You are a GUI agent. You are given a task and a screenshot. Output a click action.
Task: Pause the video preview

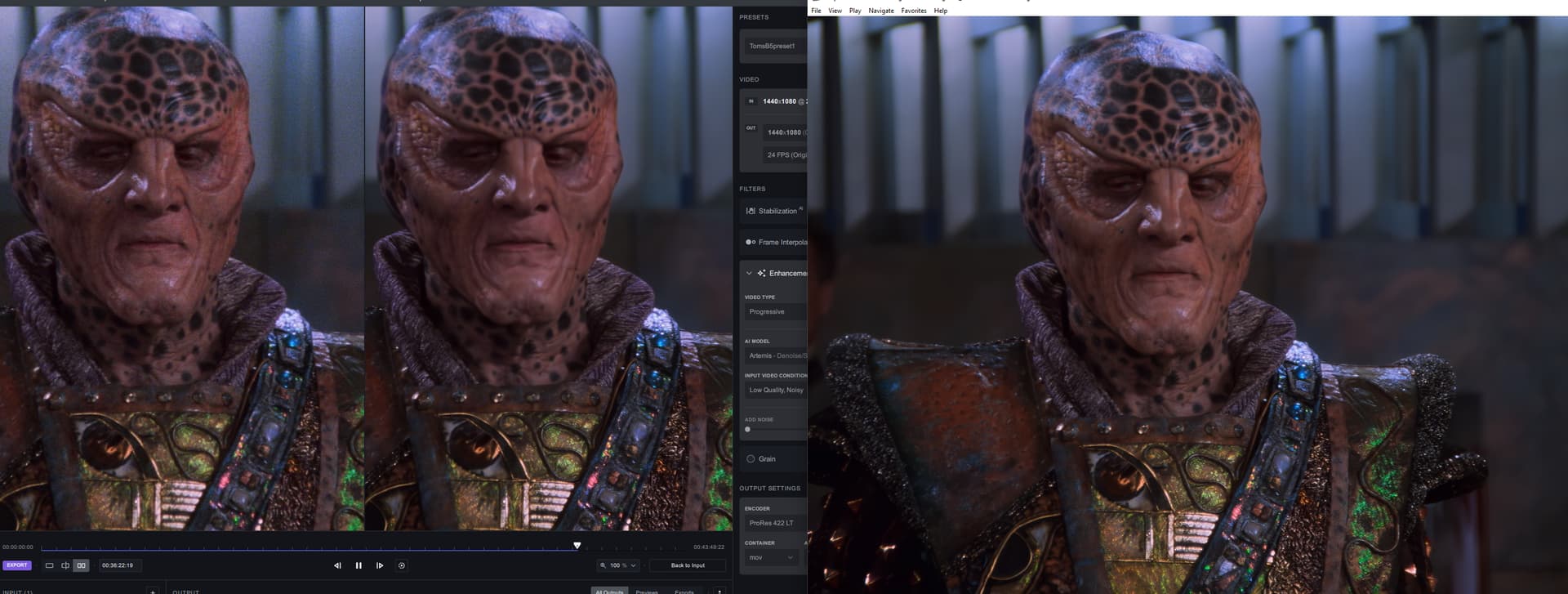point(359,565)
